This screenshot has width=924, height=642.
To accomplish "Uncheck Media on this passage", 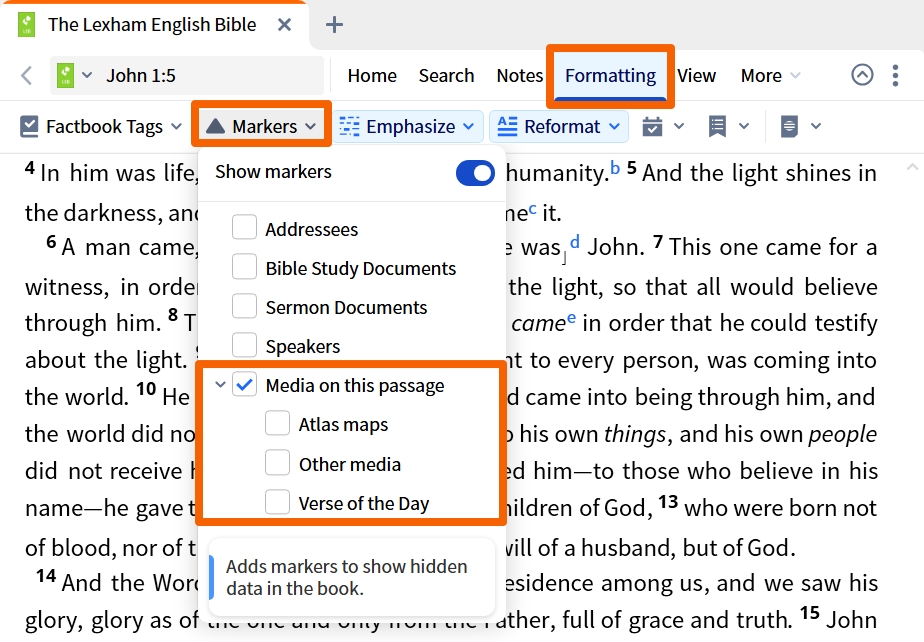I will click(244, 384).
